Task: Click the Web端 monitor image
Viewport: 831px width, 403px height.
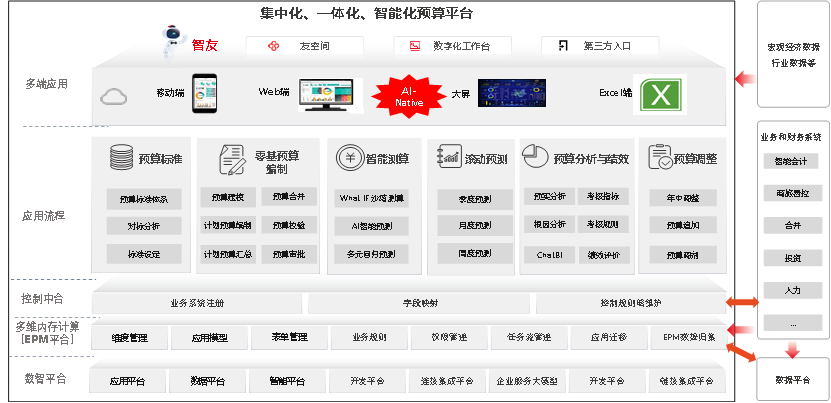Action: pyautogui.click(x=326, y=95)
